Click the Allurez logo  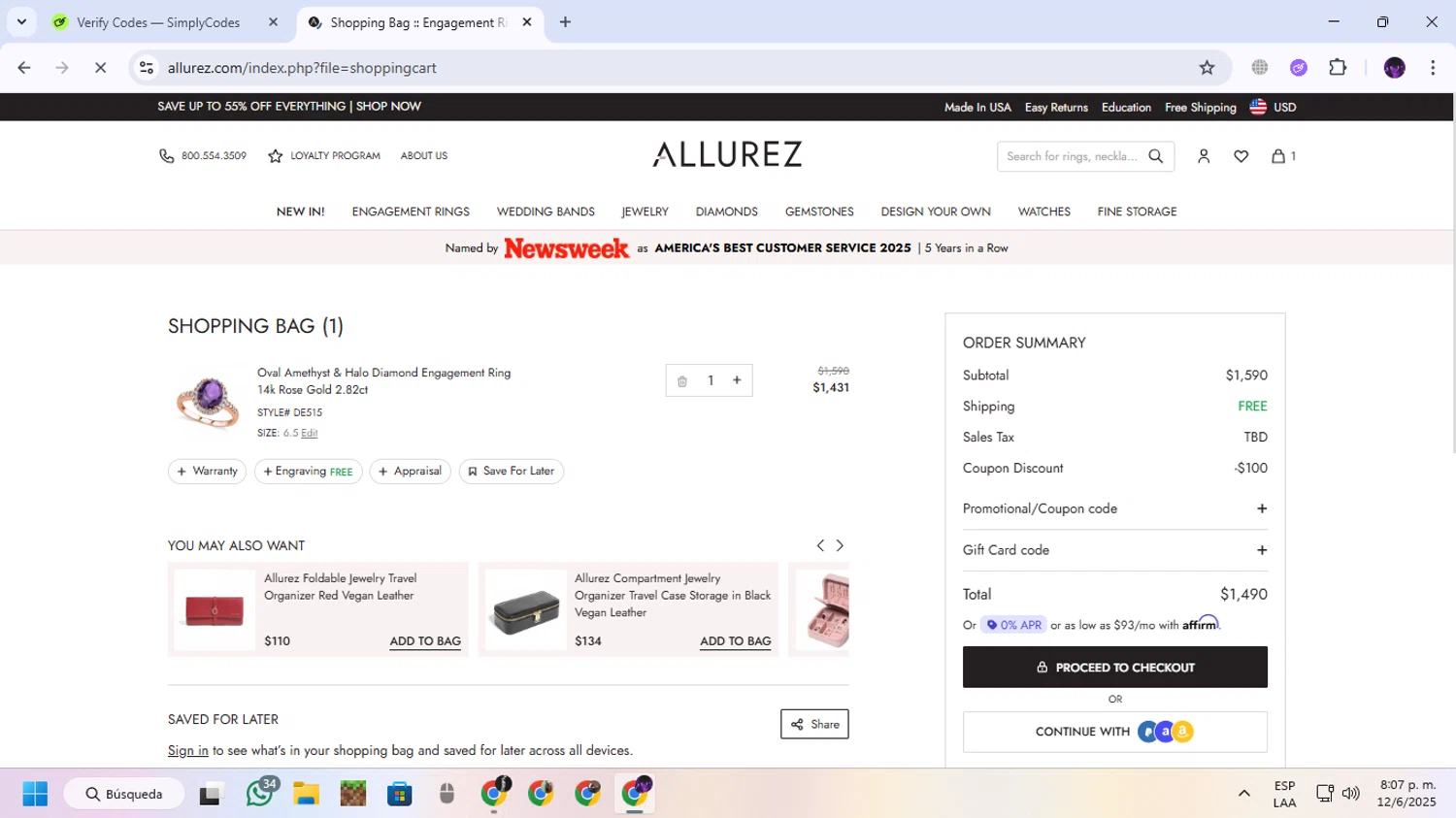click(727, 154)
